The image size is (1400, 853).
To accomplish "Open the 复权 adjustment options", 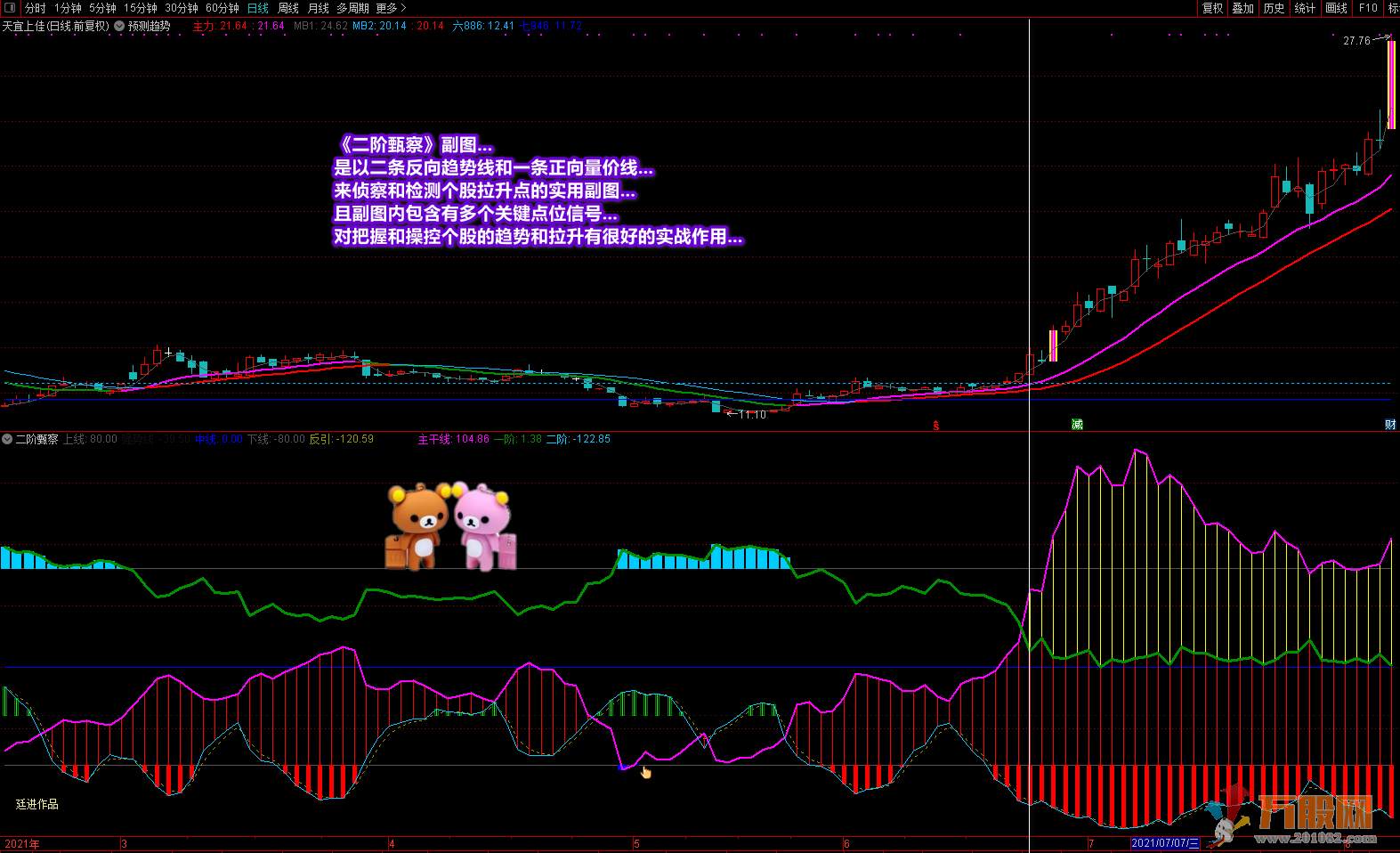I will point(1212,8).
